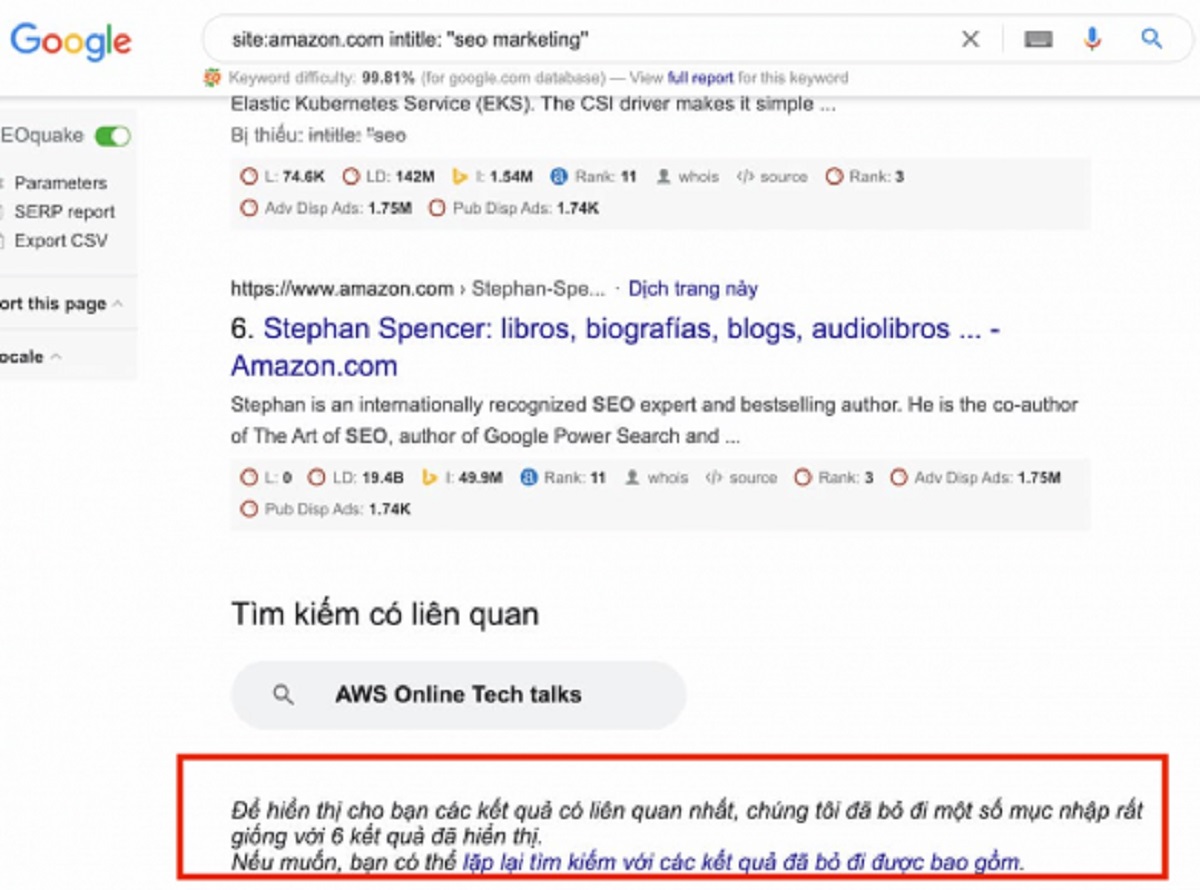Open SERP report
Screen dimensions: 1200x890
coord(64,212)
